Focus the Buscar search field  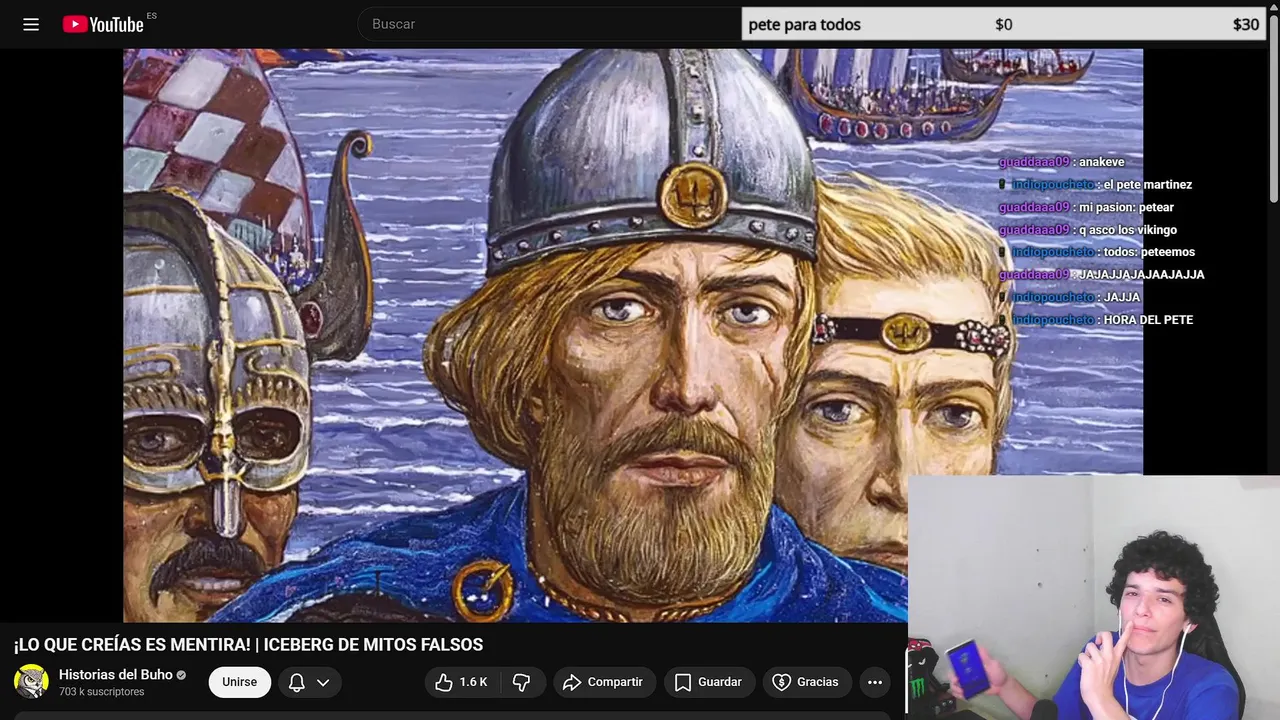tap(550, 24)
